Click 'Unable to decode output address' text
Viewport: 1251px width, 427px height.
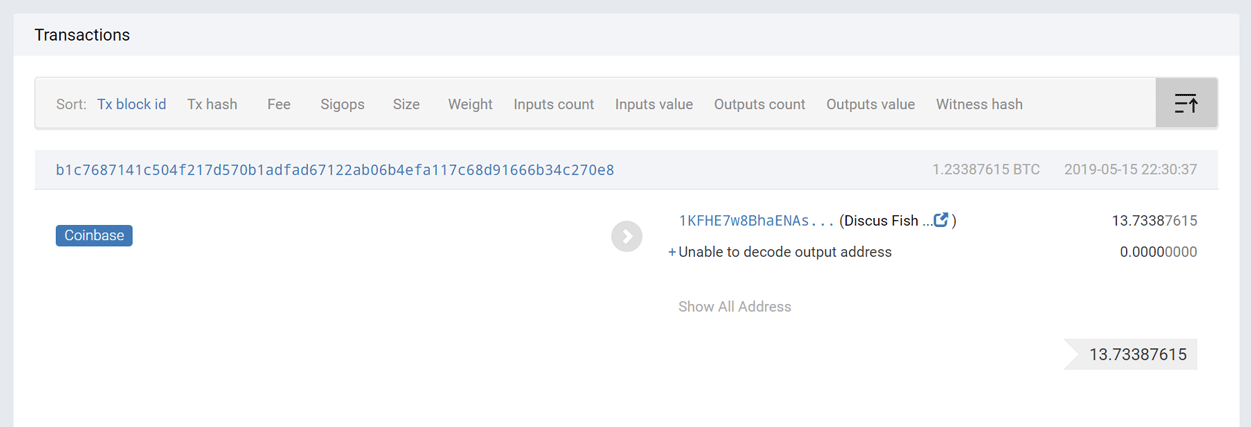[785, 252]
